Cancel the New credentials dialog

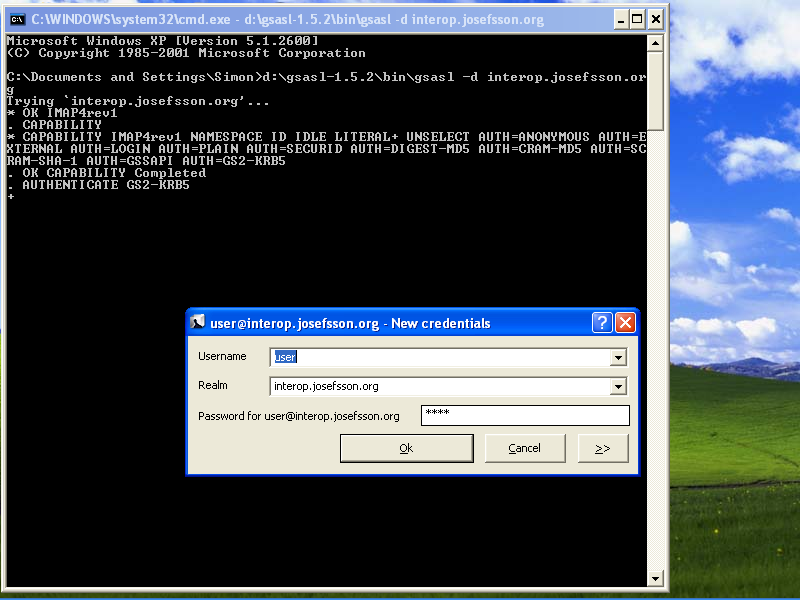(525, 448)
